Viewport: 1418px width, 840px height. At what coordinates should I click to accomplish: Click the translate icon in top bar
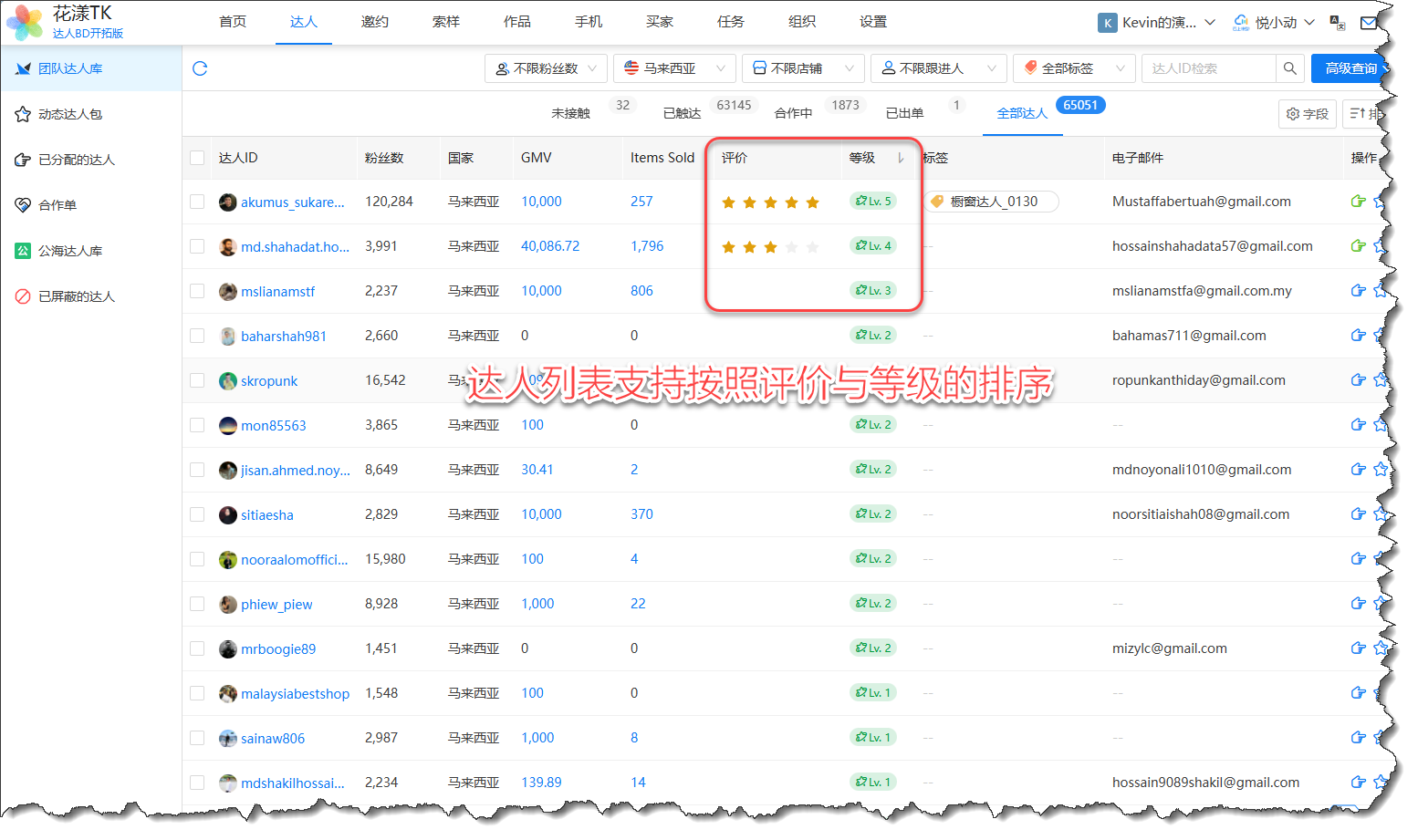coord(1338,23)
